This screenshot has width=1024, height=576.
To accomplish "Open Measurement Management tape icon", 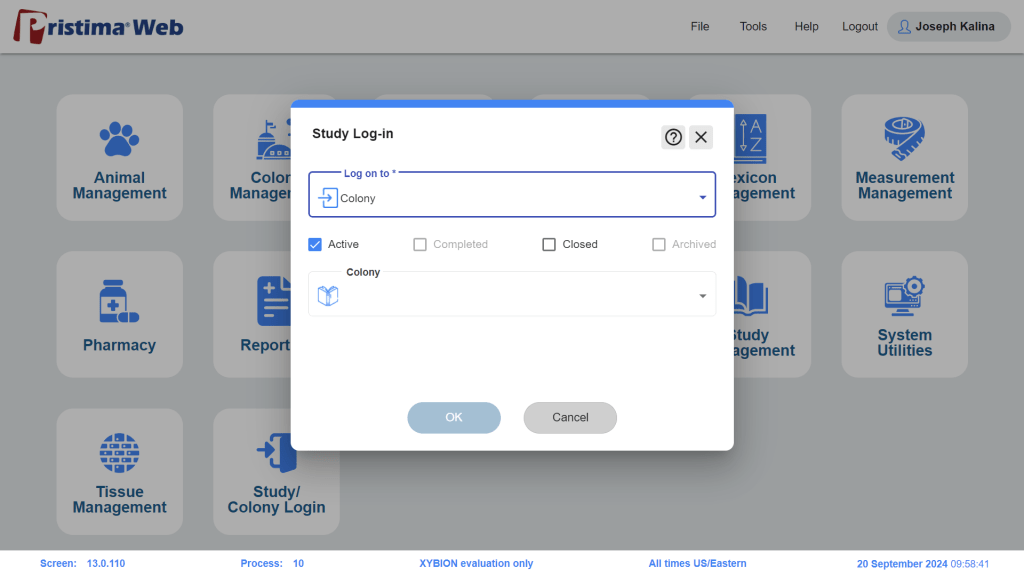I will click(904, 138).
